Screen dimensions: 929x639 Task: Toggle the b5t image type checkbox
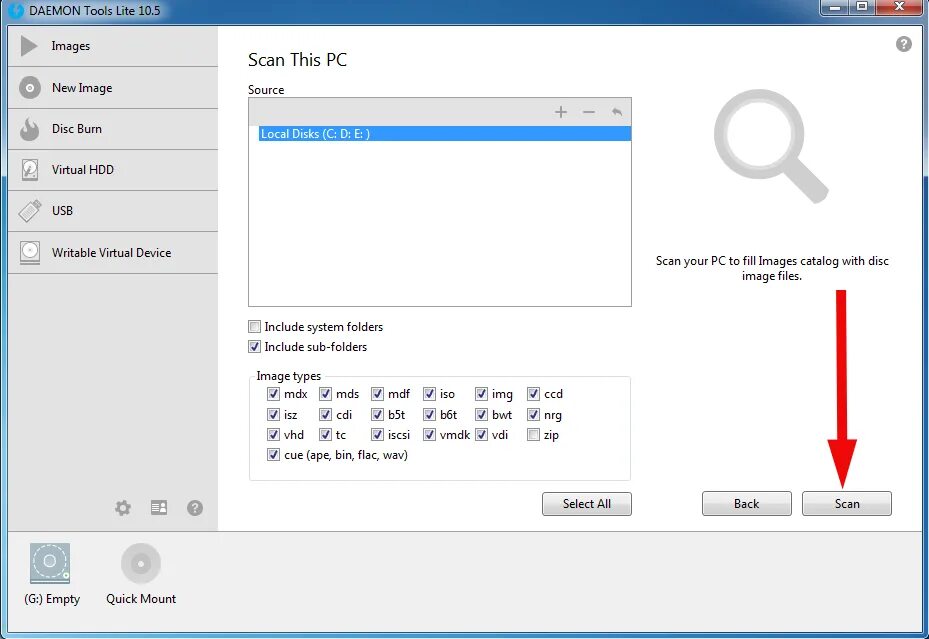[377, 415]
